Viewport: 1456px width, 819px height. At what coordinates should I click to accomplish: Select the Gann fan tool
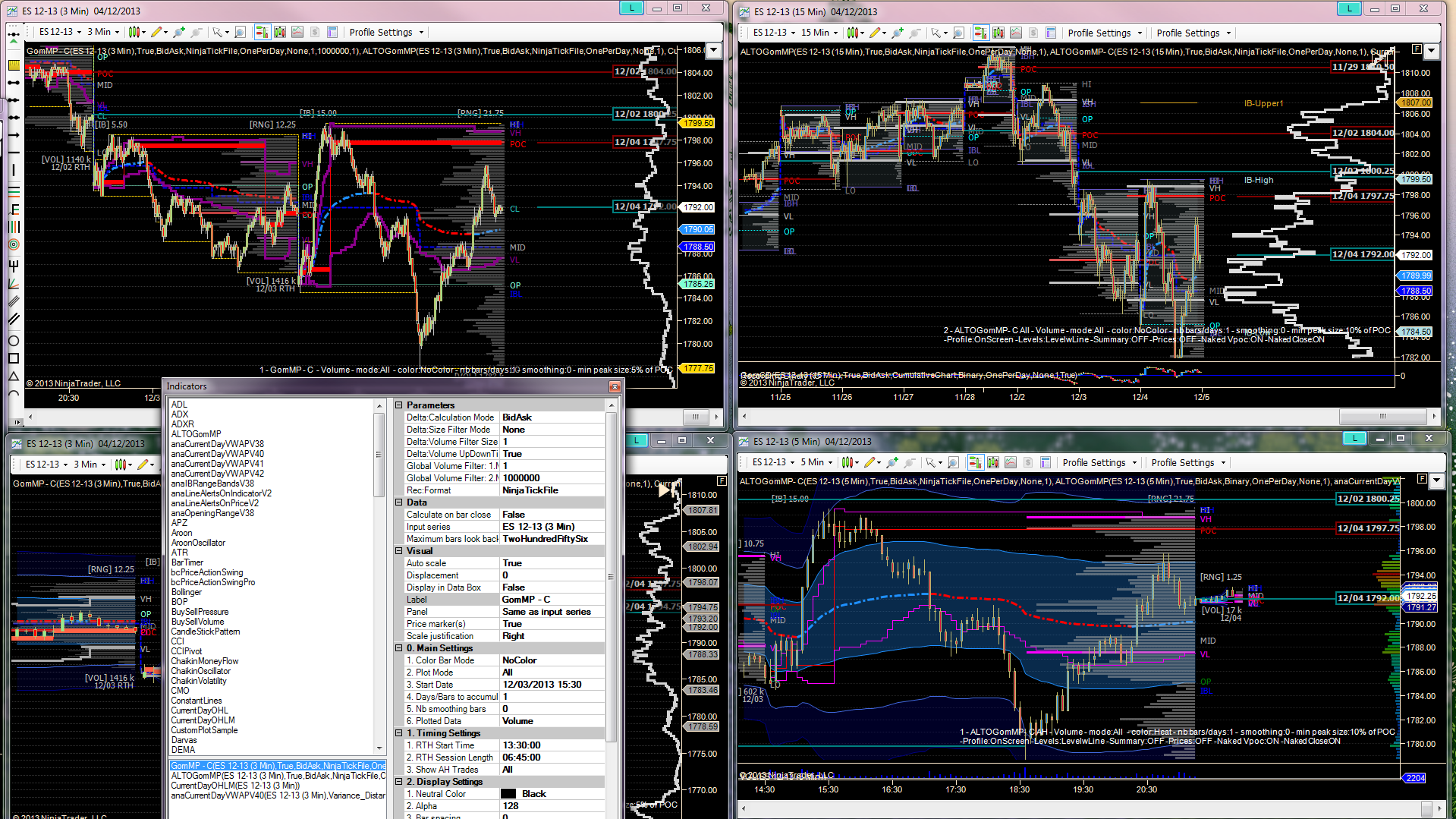click(x=14, y=283)
